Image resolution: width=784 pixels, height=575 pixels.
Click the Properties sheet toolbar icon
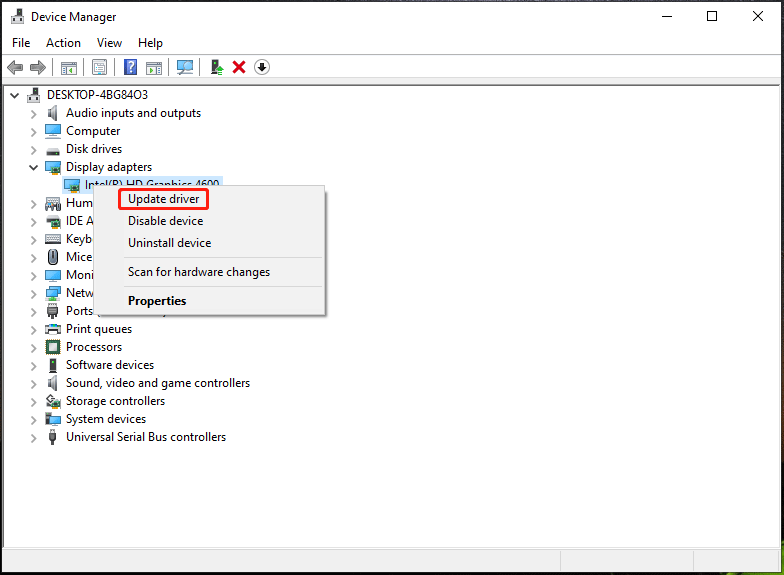point(99,67)
